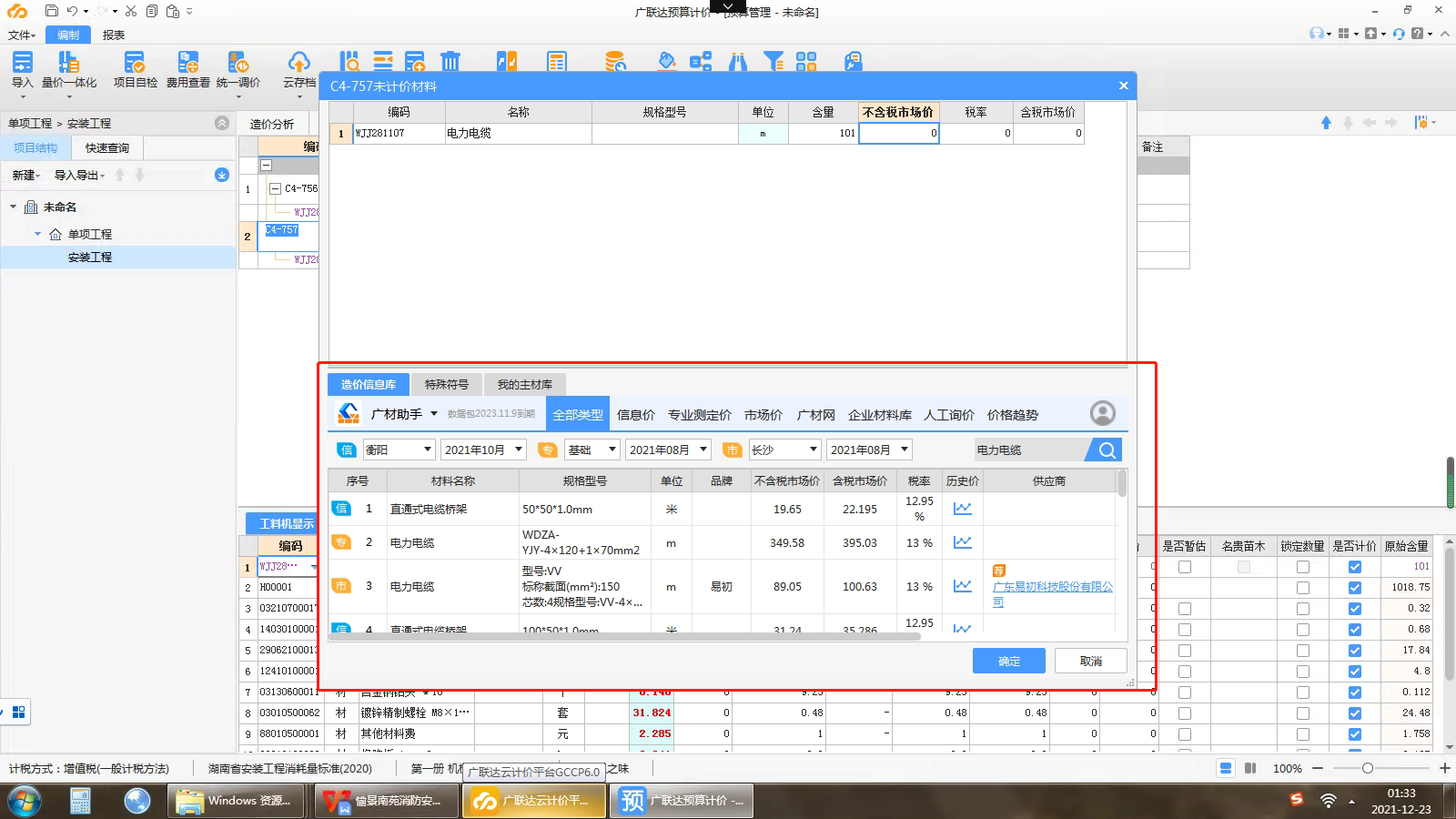Open the 长沙 city dropdown

point(784,450)
